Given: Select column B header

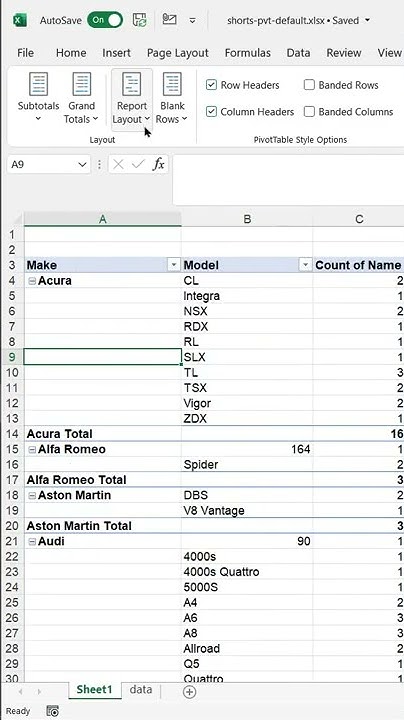Looking at the screenshot, I should point(247,219).
